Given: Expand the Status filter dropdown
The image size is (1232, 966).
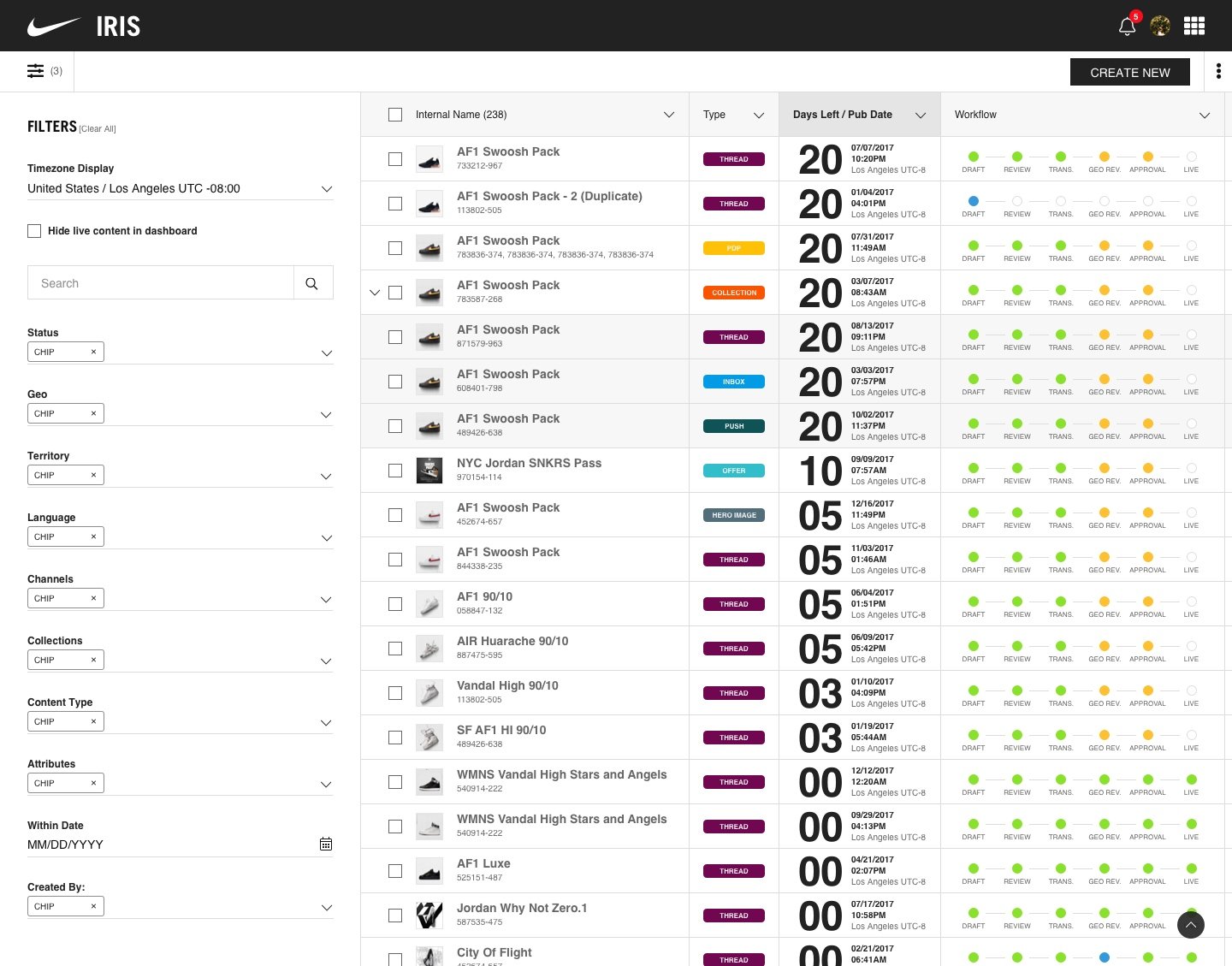Looking at the screenshot, I should coord(326,353).
